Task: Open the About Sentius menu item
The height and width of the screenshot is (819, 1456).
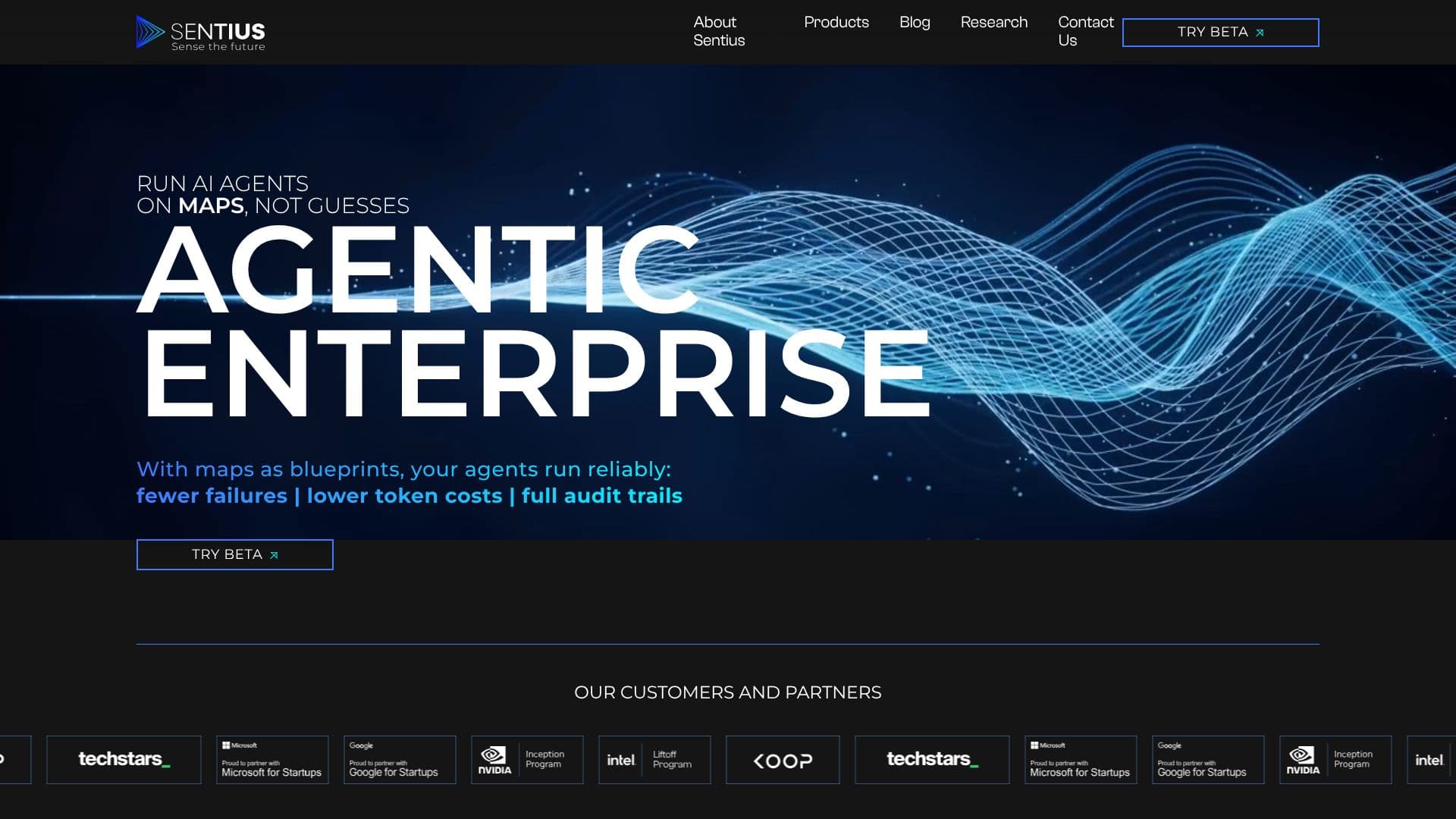Action: (x=719, y=32)
